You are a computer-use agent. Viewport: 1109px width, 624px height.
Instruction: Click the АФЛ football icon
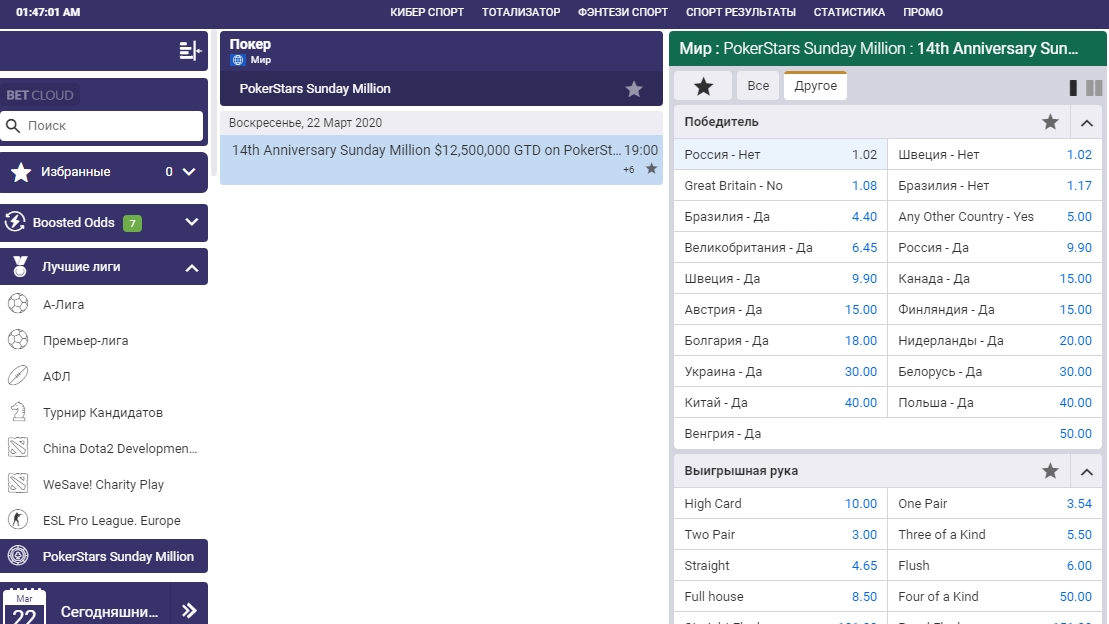[18, 376]
